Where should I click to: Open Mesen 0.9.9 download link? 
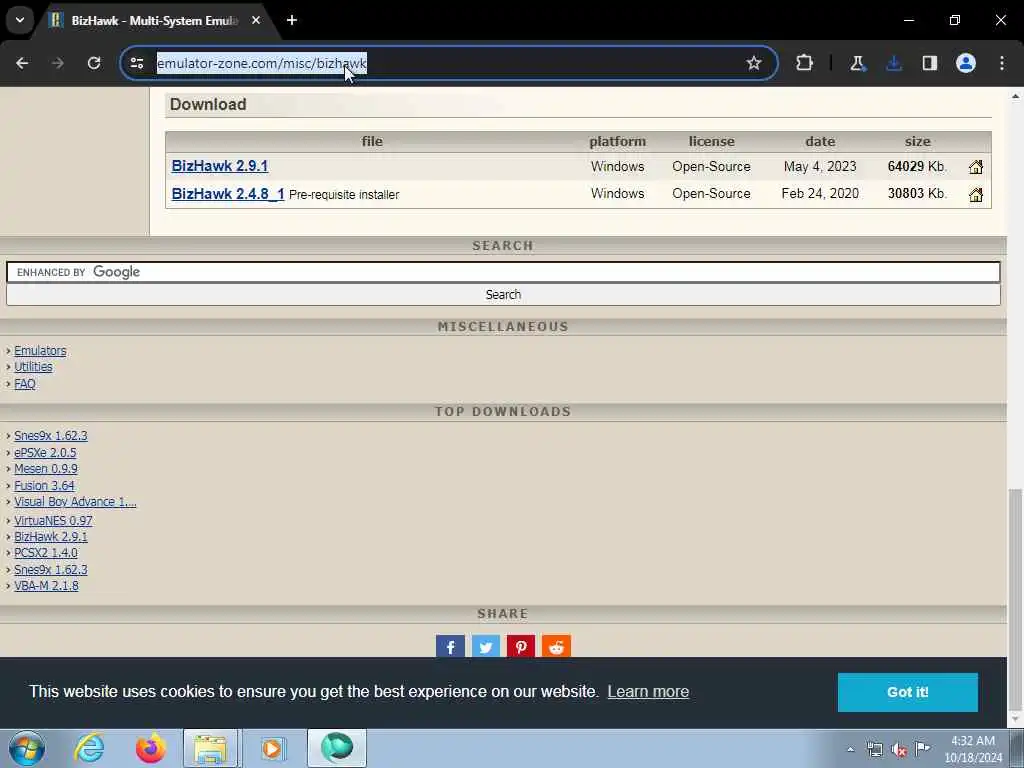coord(46,468)
